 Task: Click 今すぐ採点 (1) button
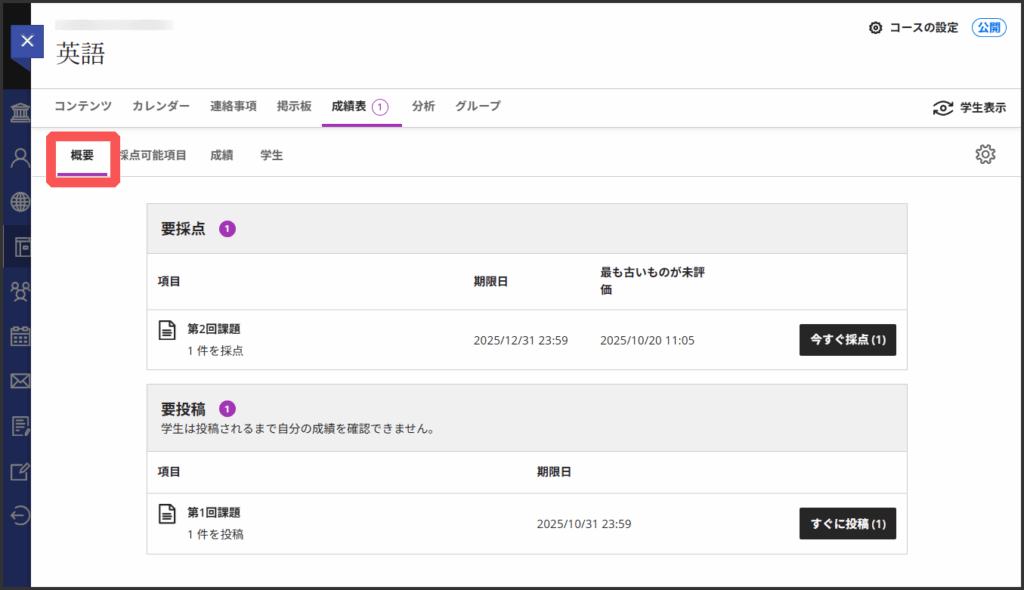(847, 340)
